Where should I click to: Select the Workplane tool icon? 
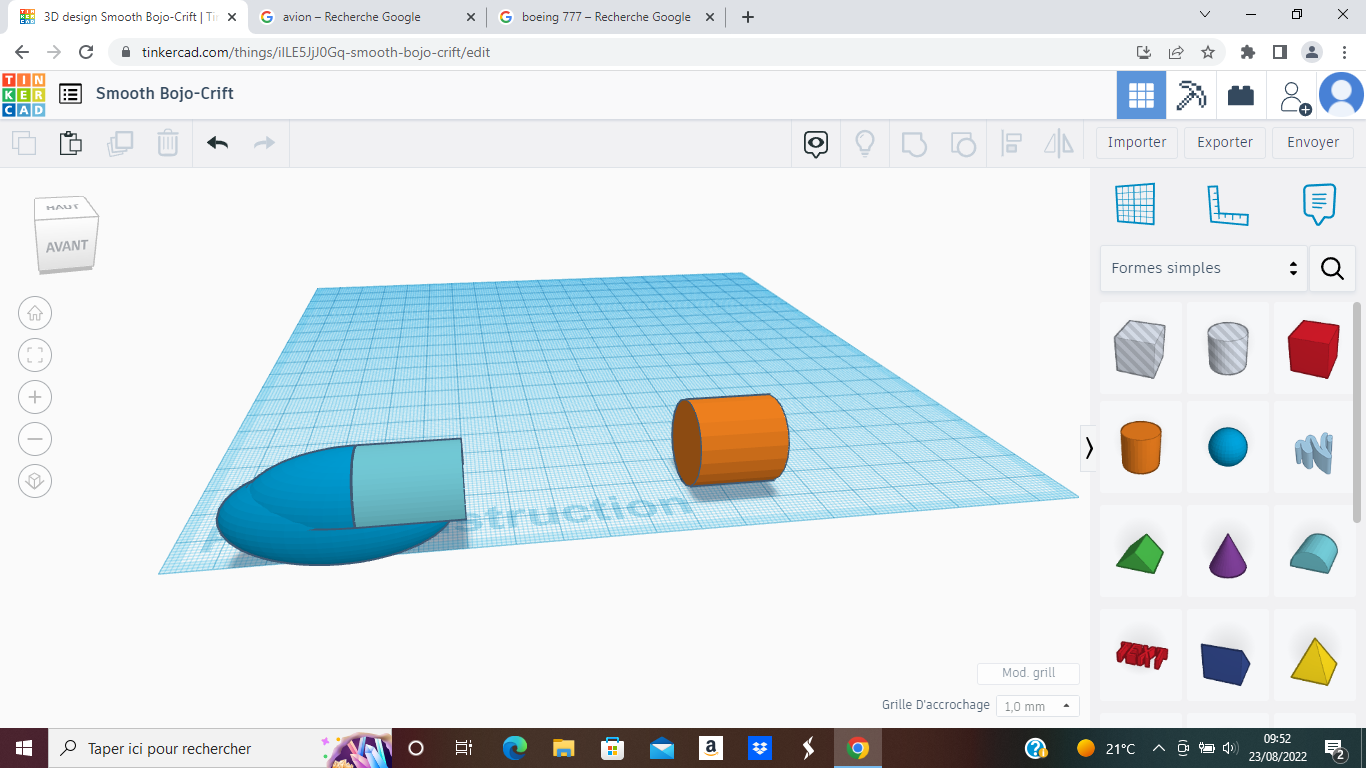(x=1135, y=204)
